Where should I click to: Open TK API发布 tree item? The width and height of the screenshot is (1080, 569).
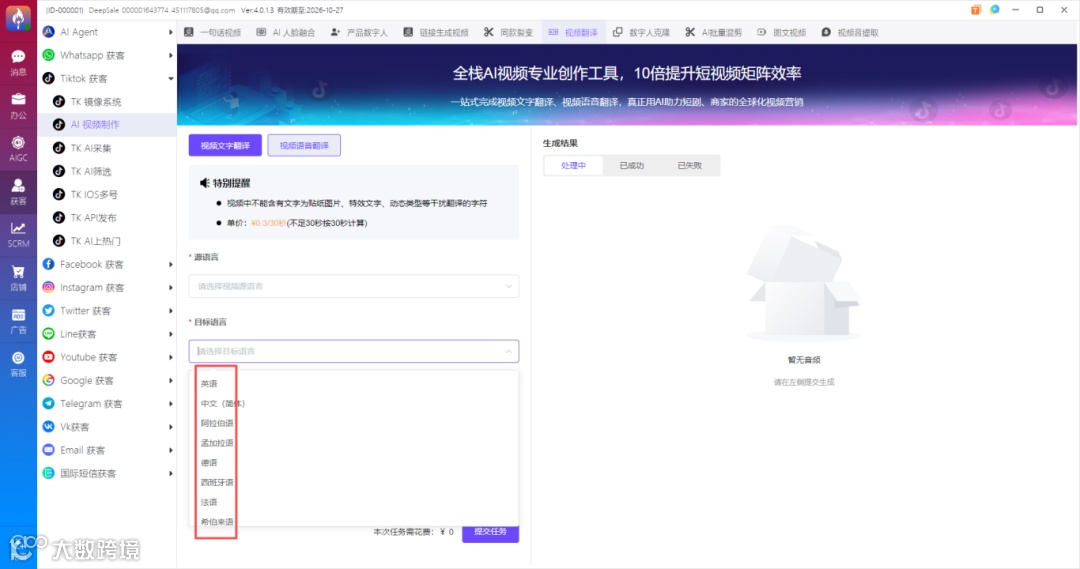click(93, 218)
